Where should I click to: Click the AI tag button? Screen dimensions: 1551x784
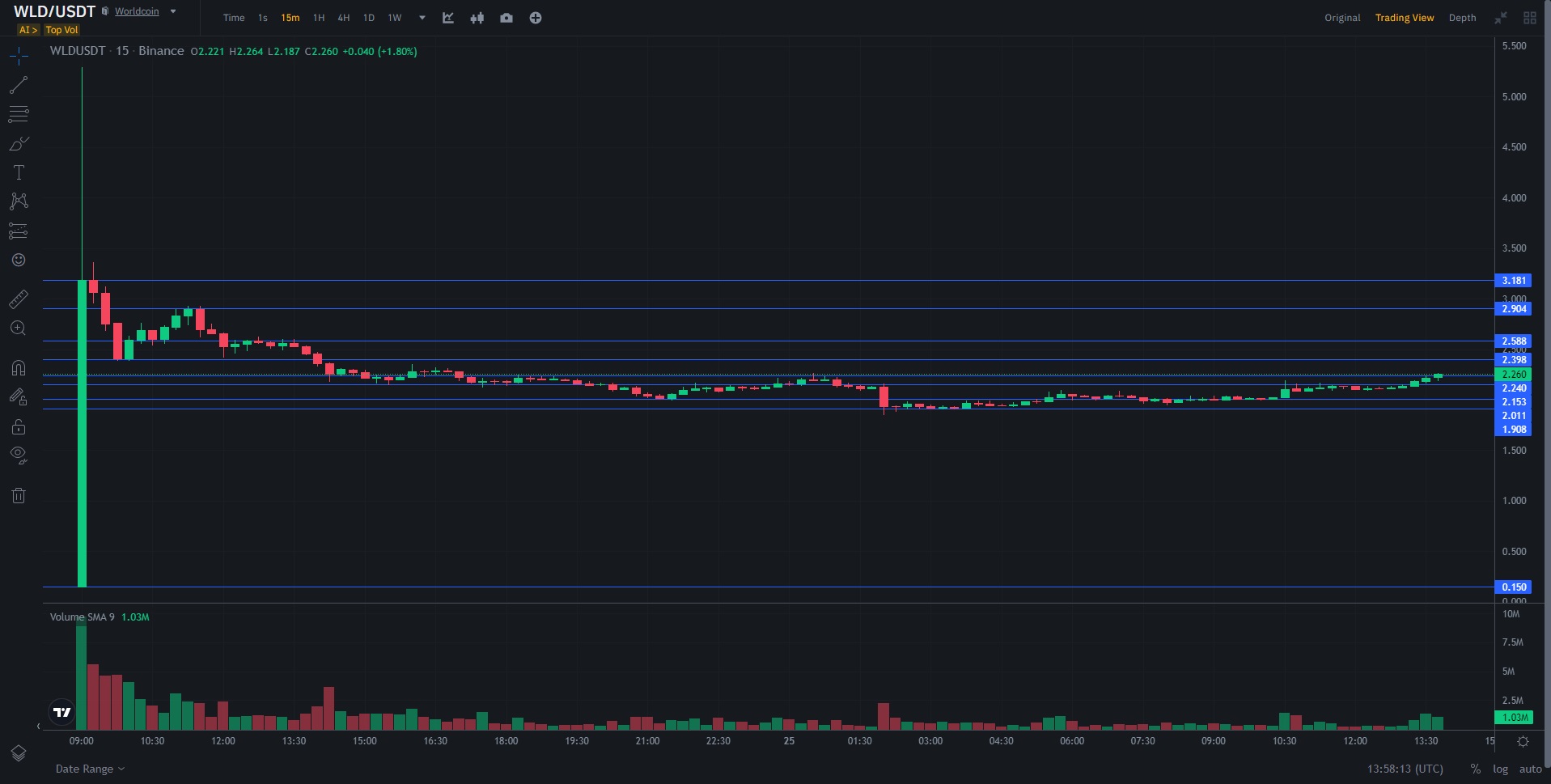point(28,30)
